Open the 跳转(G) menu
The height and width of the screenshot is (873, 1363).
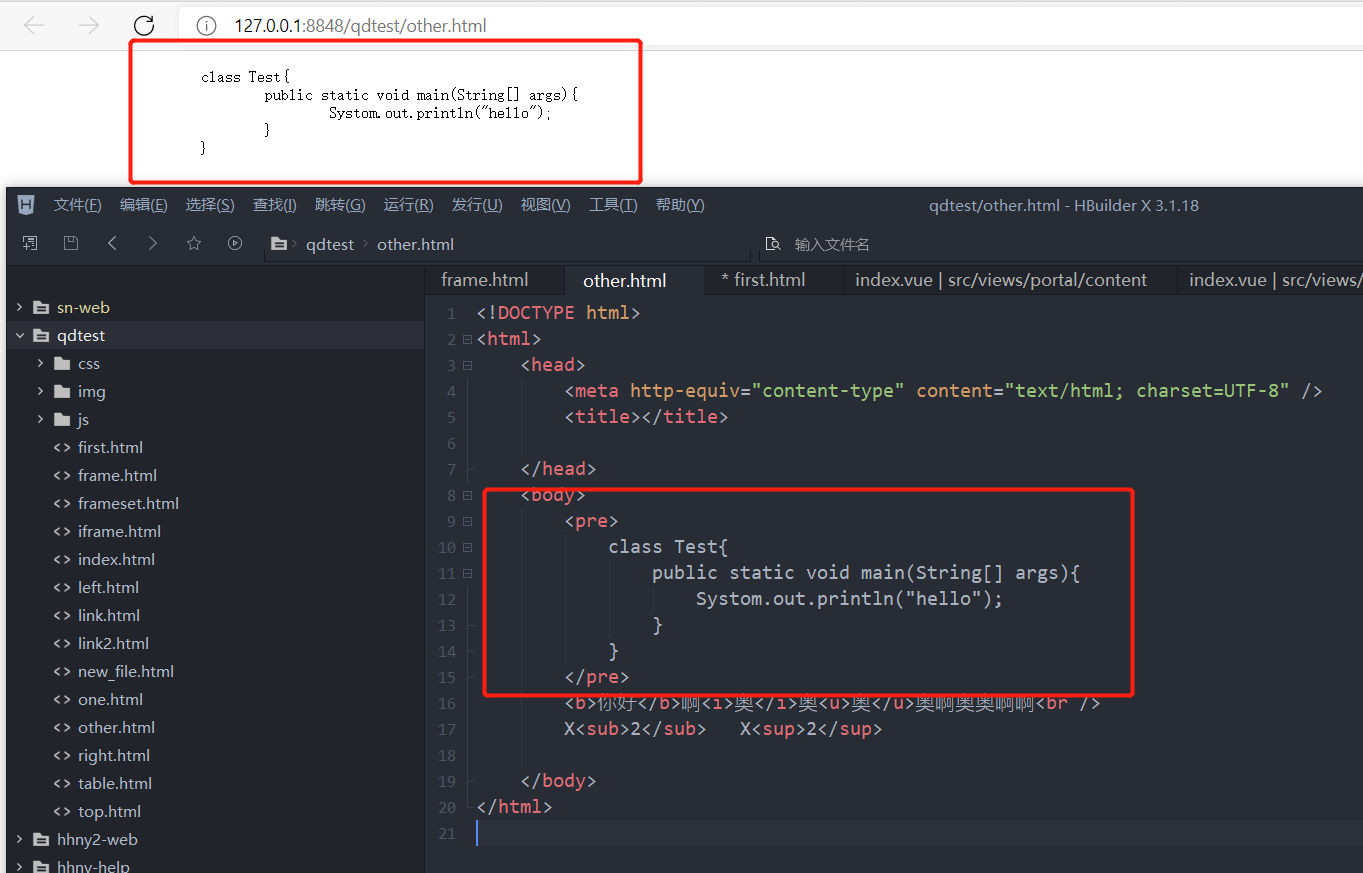[340, 205]
